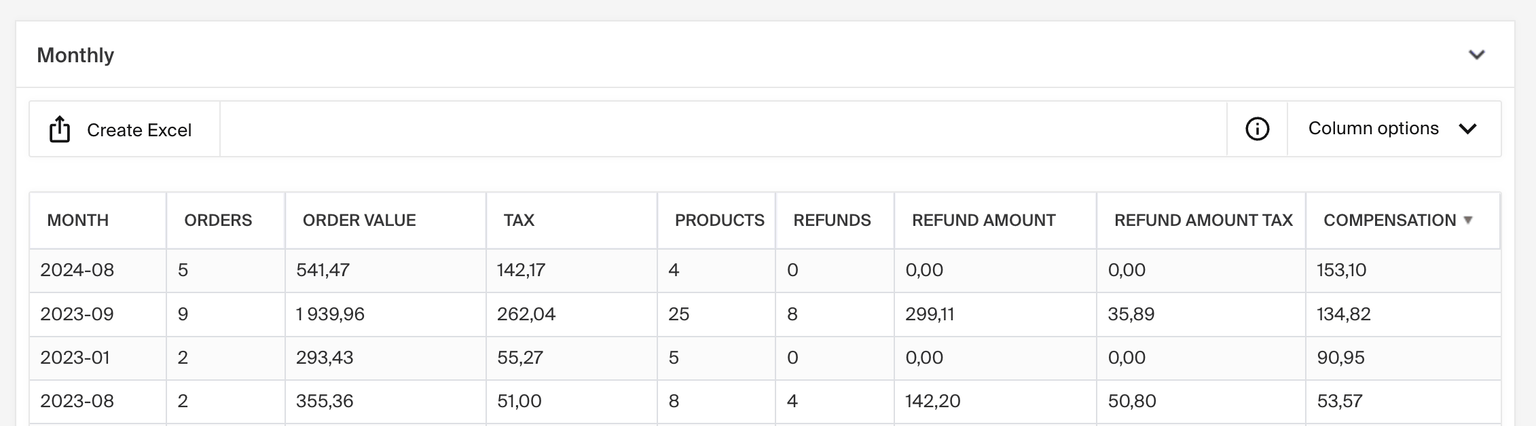Click the Order Value column header
Viewport: 1536px width, 426px height.
[359, 220]
